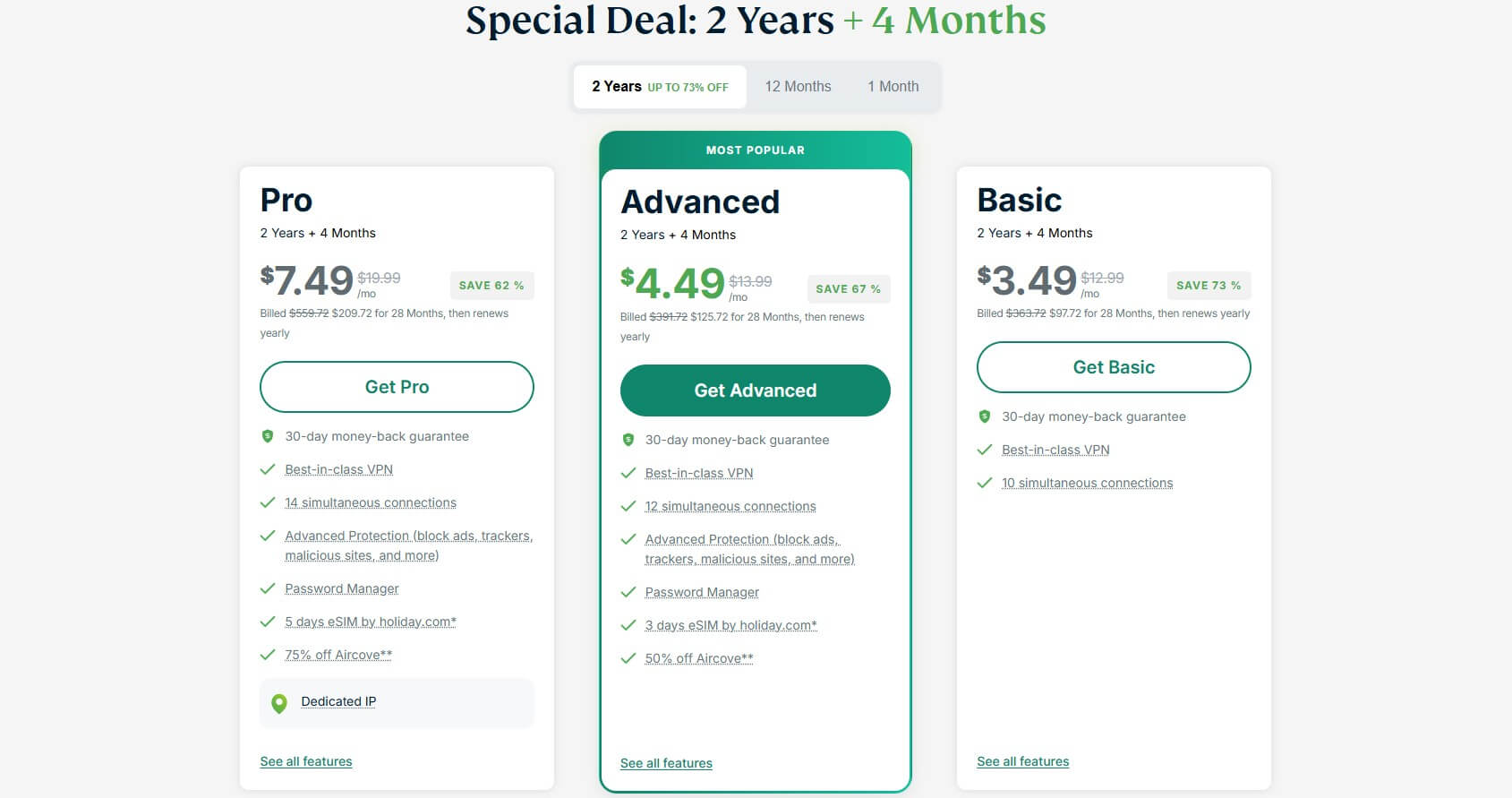Click the shield icon in the Basic card
This screenshot has height=798, width=1512.
point(986,416)
